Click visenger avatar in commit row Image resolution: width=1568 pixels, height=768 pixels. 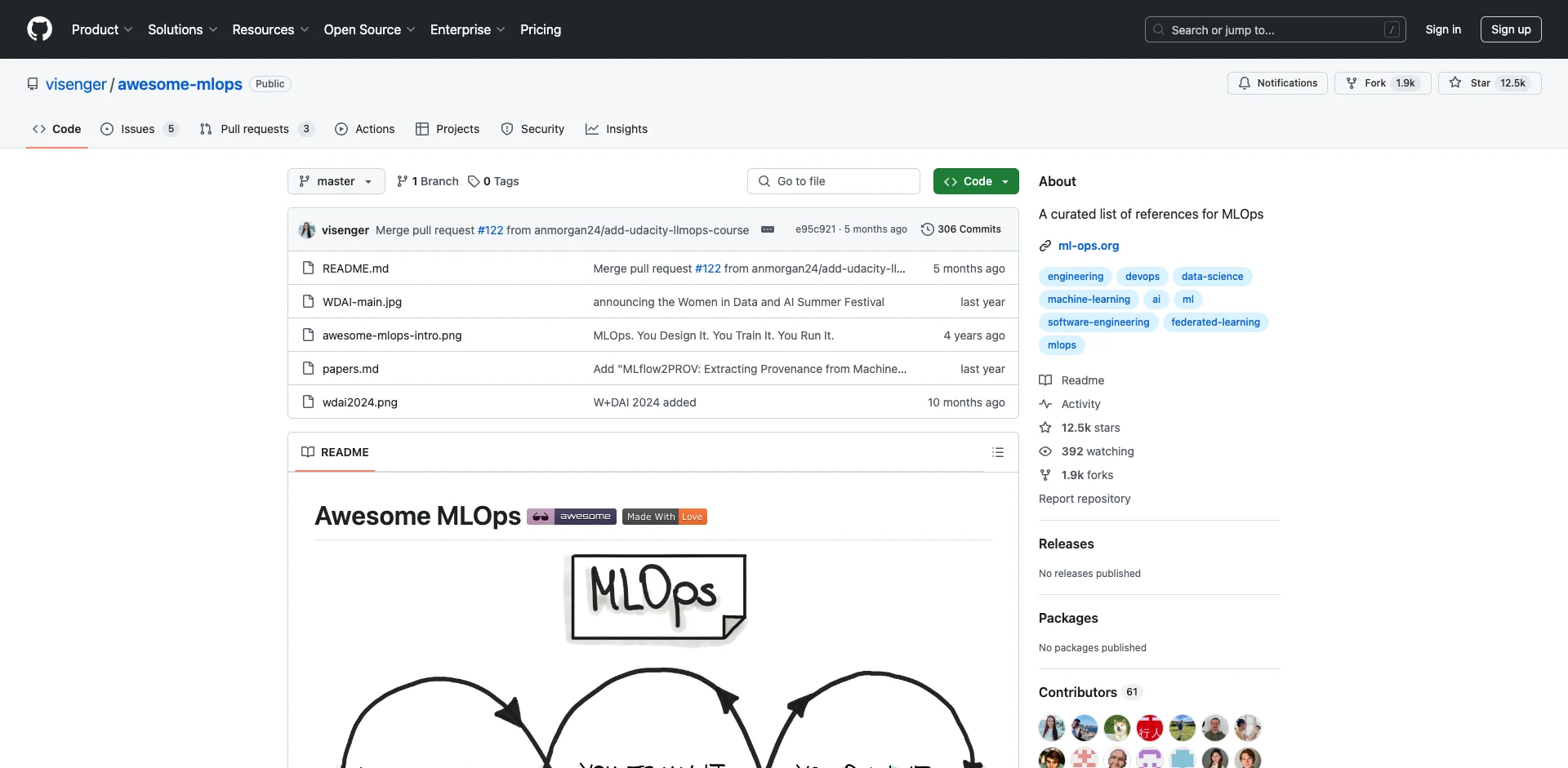pyautogui.click(x=307, y=230)
